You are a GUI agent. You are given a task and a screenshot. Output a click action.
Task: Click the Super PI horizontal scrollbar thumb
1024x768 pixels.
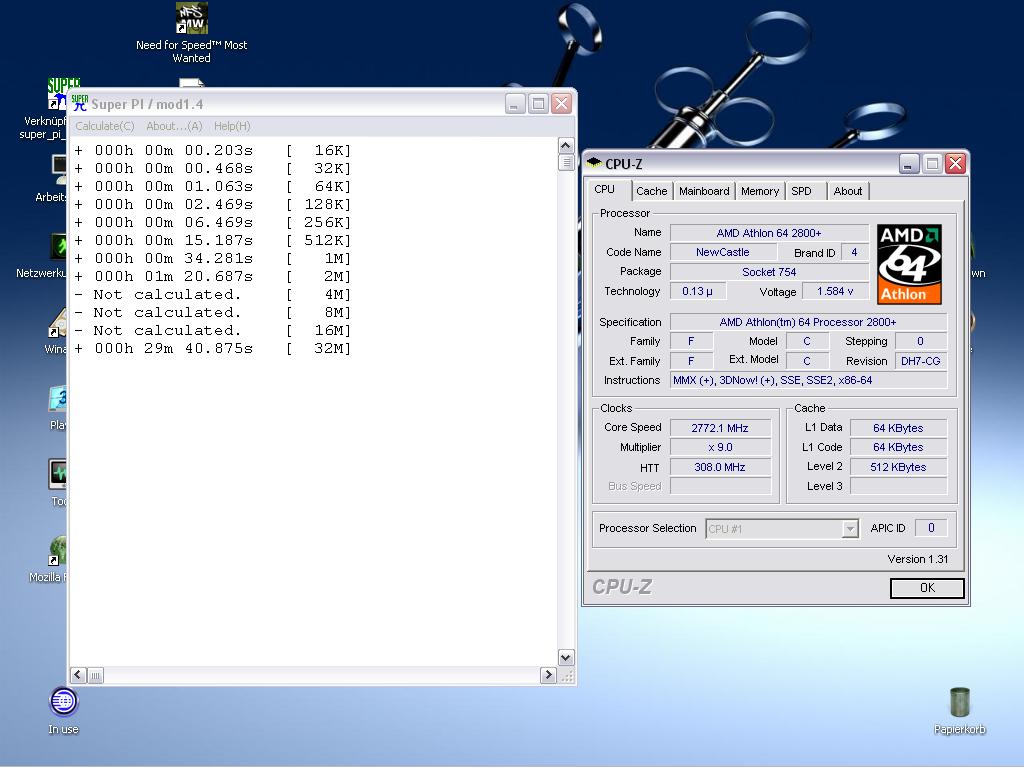click(95, 675)
